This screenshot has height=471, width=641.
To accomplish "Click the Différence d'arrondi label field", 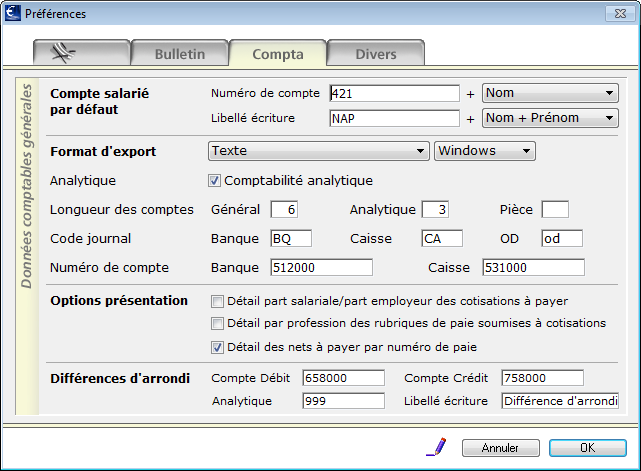I will (560, 401).
